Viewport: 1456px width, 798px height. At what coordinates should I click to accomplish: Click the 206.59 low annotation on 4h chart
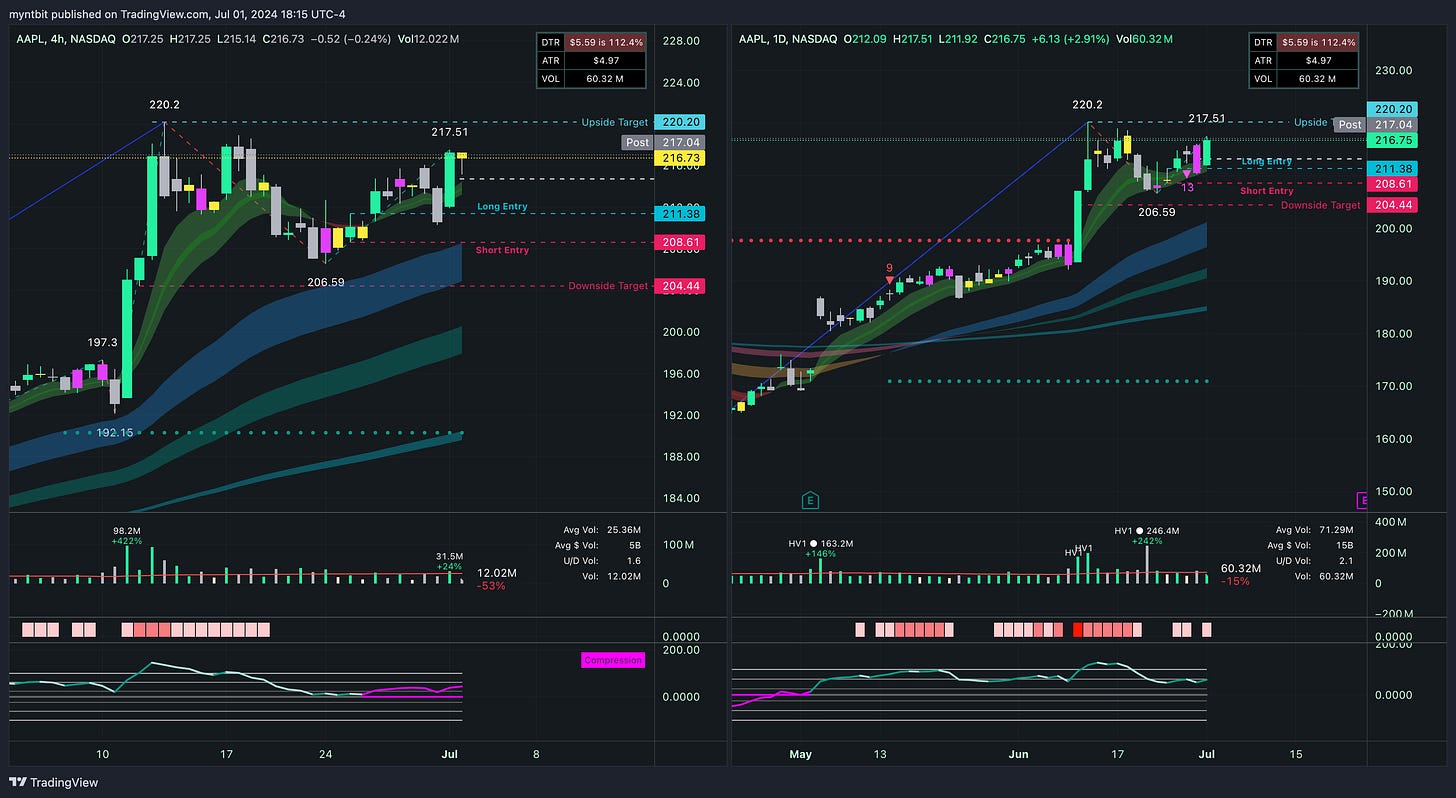325,283
